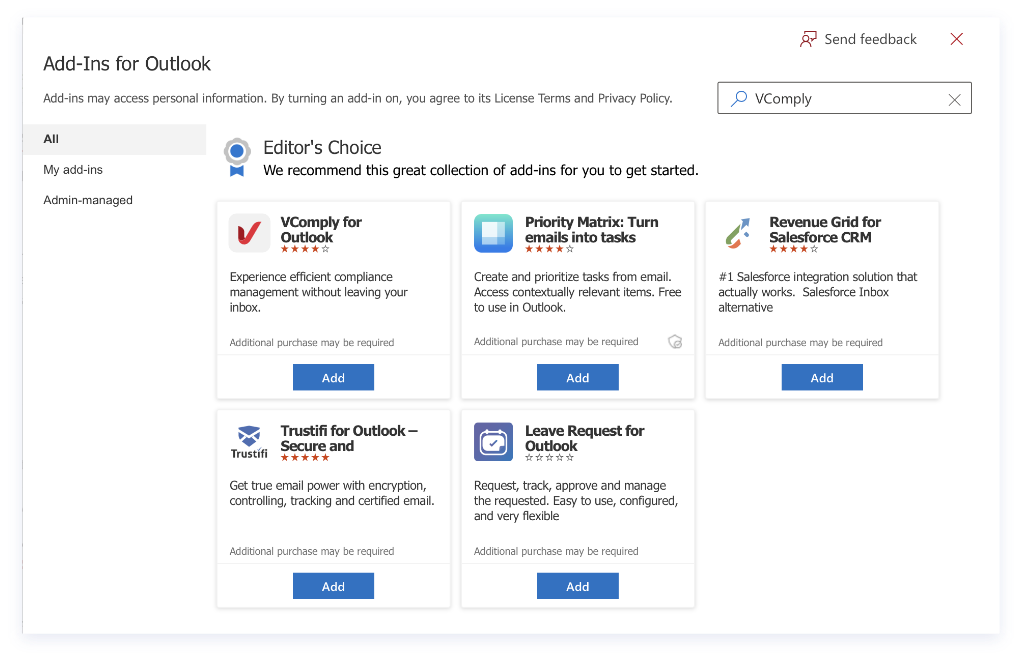
Task: Click the Trustifi logo icon
Action: pyautogui.click(x=249, y=442)
